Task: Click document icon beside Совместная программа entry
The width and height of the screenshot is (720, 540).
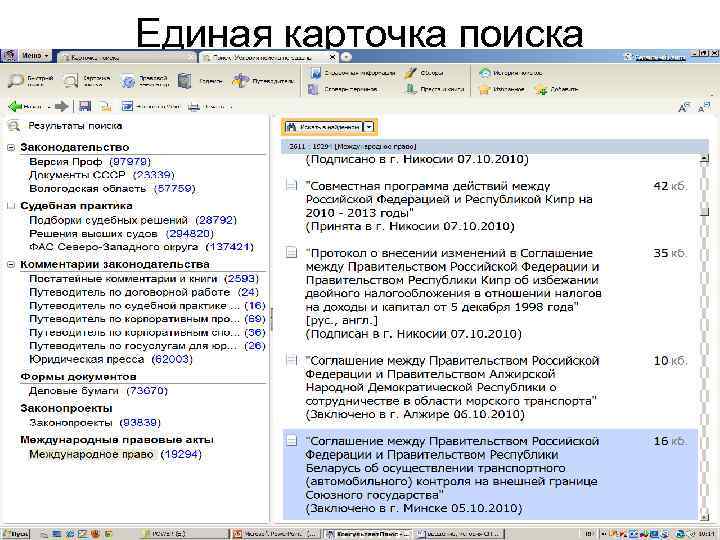Action: pos(292,185)
